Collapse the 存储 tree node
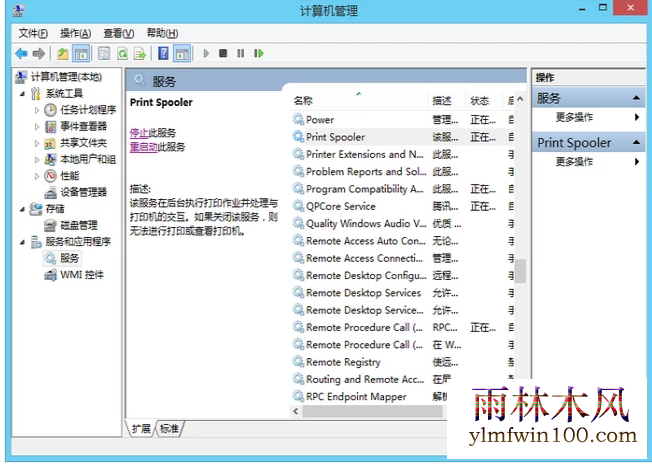 pos(22,209)
